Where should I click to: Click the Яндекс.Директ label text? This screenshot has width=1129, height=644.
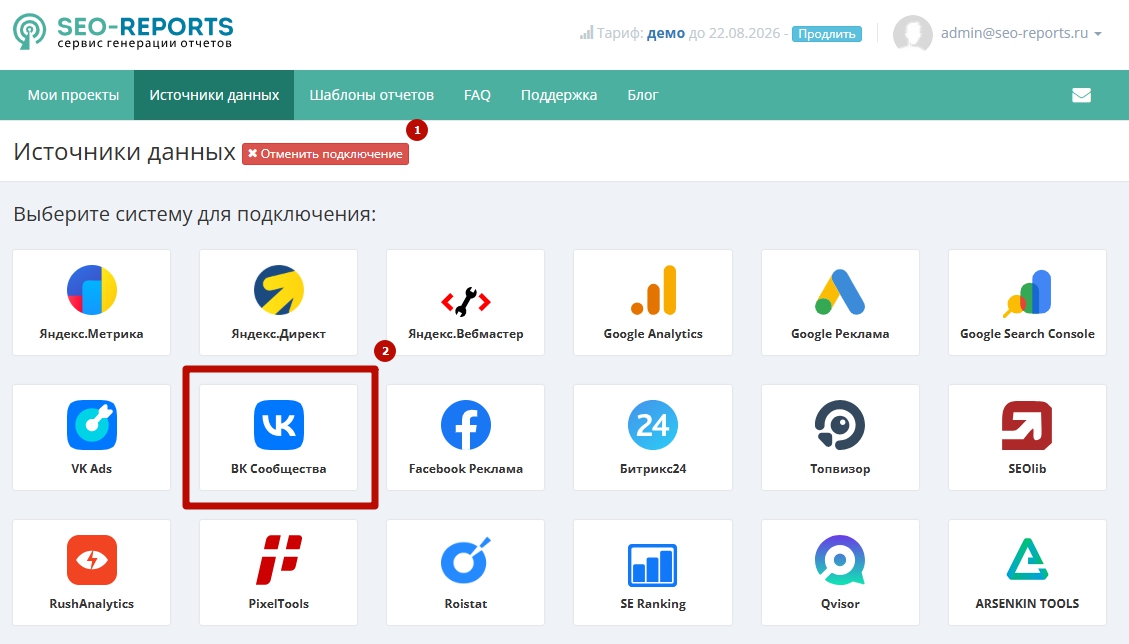[x=279, y=334]
